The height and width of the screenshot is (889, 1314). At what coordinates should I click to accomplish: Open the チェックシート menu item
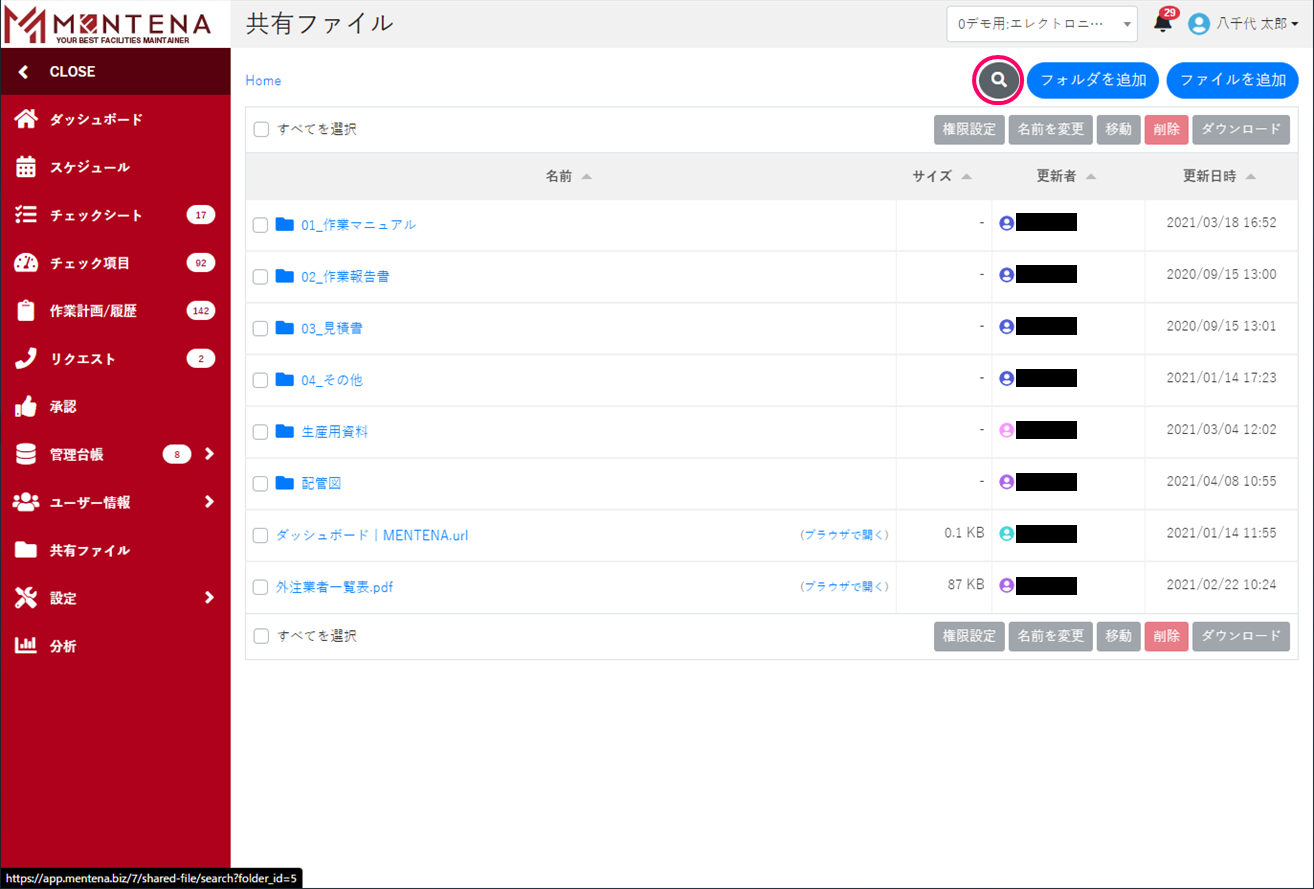[96, 215]
